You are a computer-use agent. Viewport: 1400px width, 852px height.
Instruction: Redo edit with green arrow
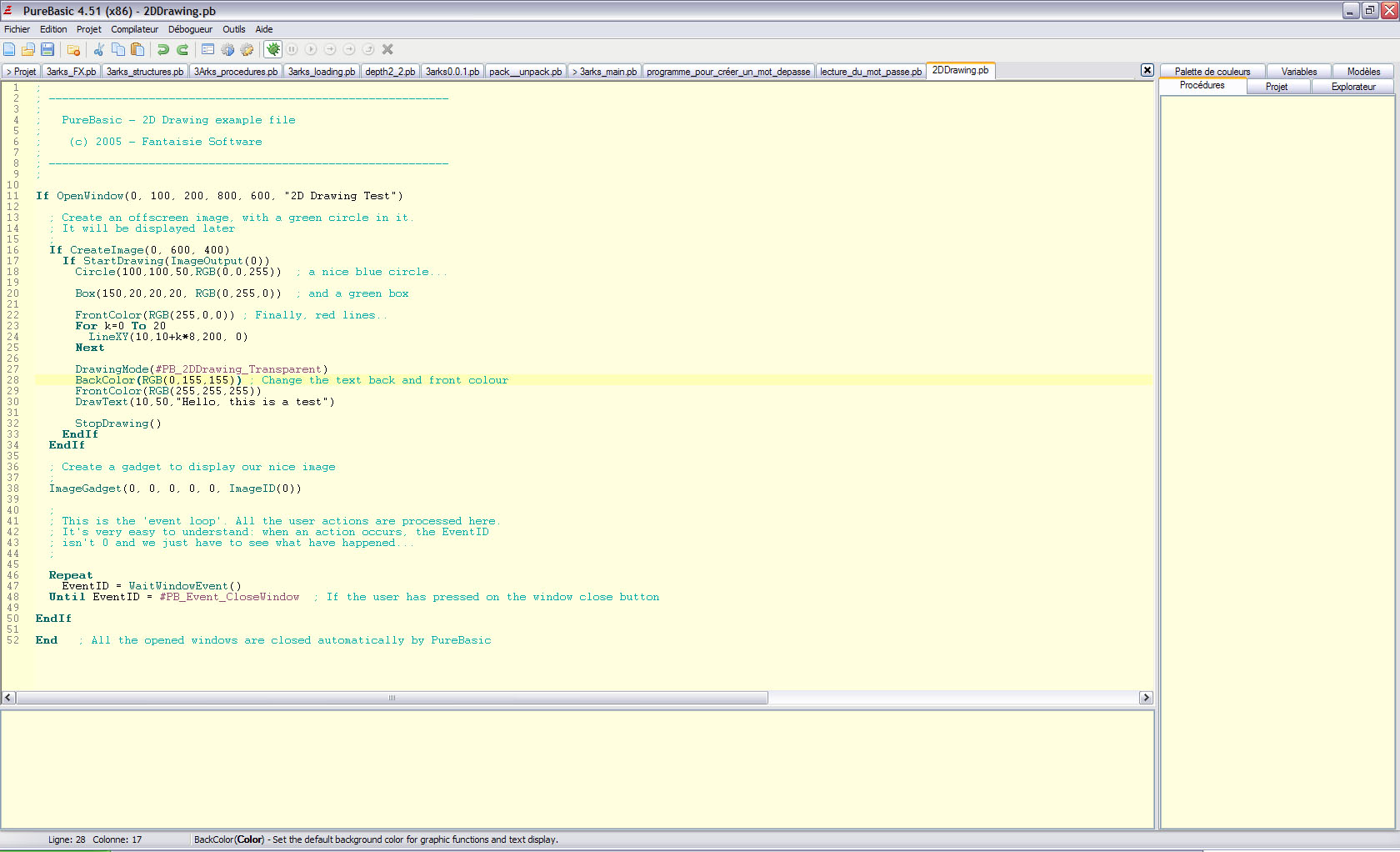[x=182, y=50]
